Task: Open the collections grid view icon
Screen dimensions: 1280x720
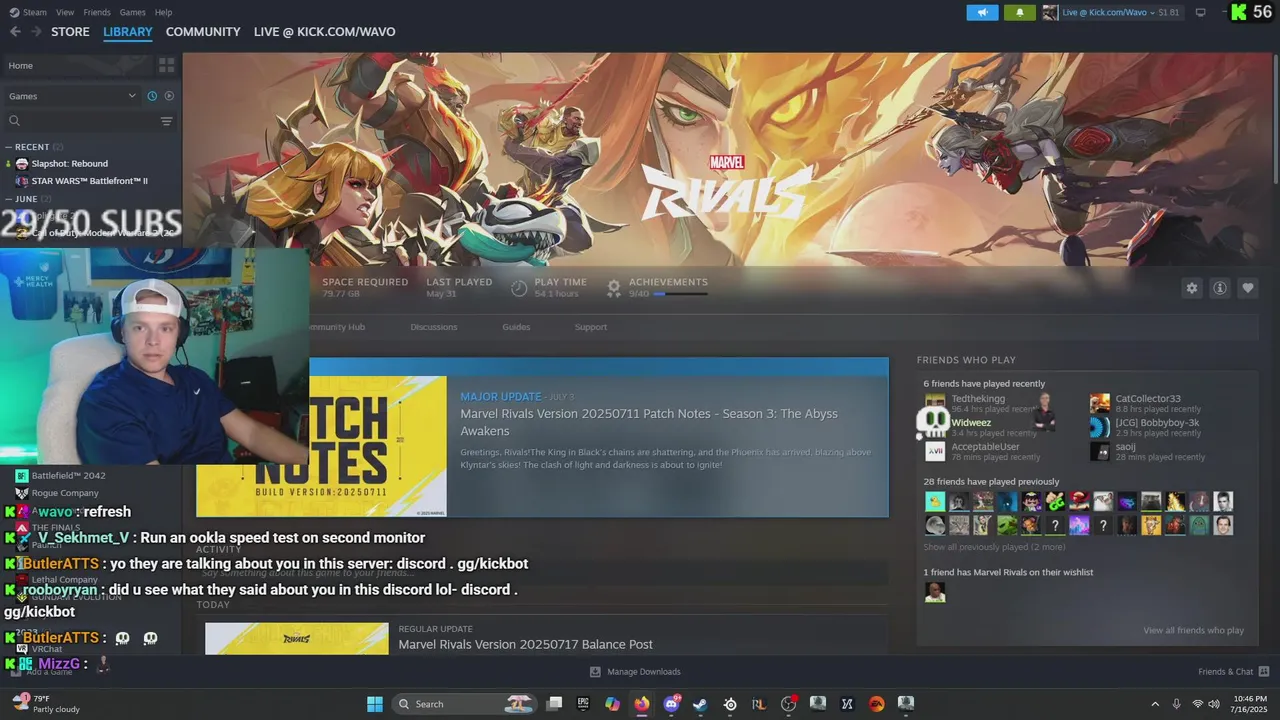Action: click(x=166, y=65)
